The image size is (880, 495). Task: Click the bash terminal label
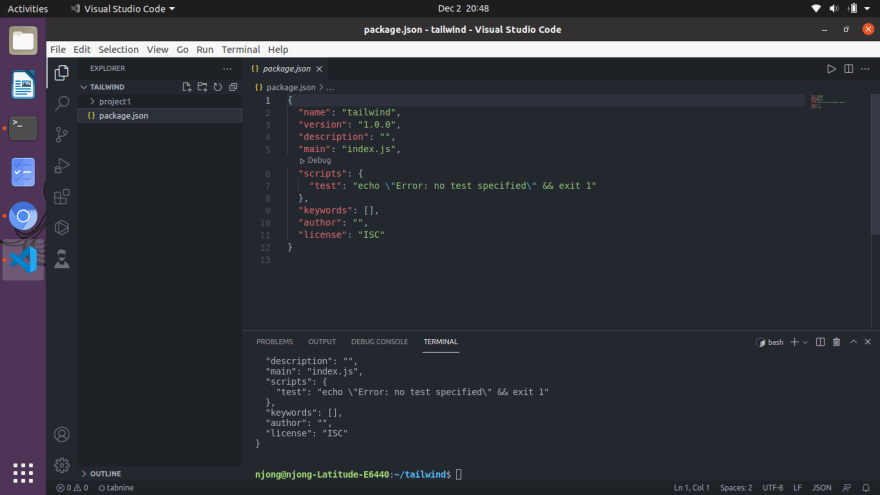click(770, 342)
